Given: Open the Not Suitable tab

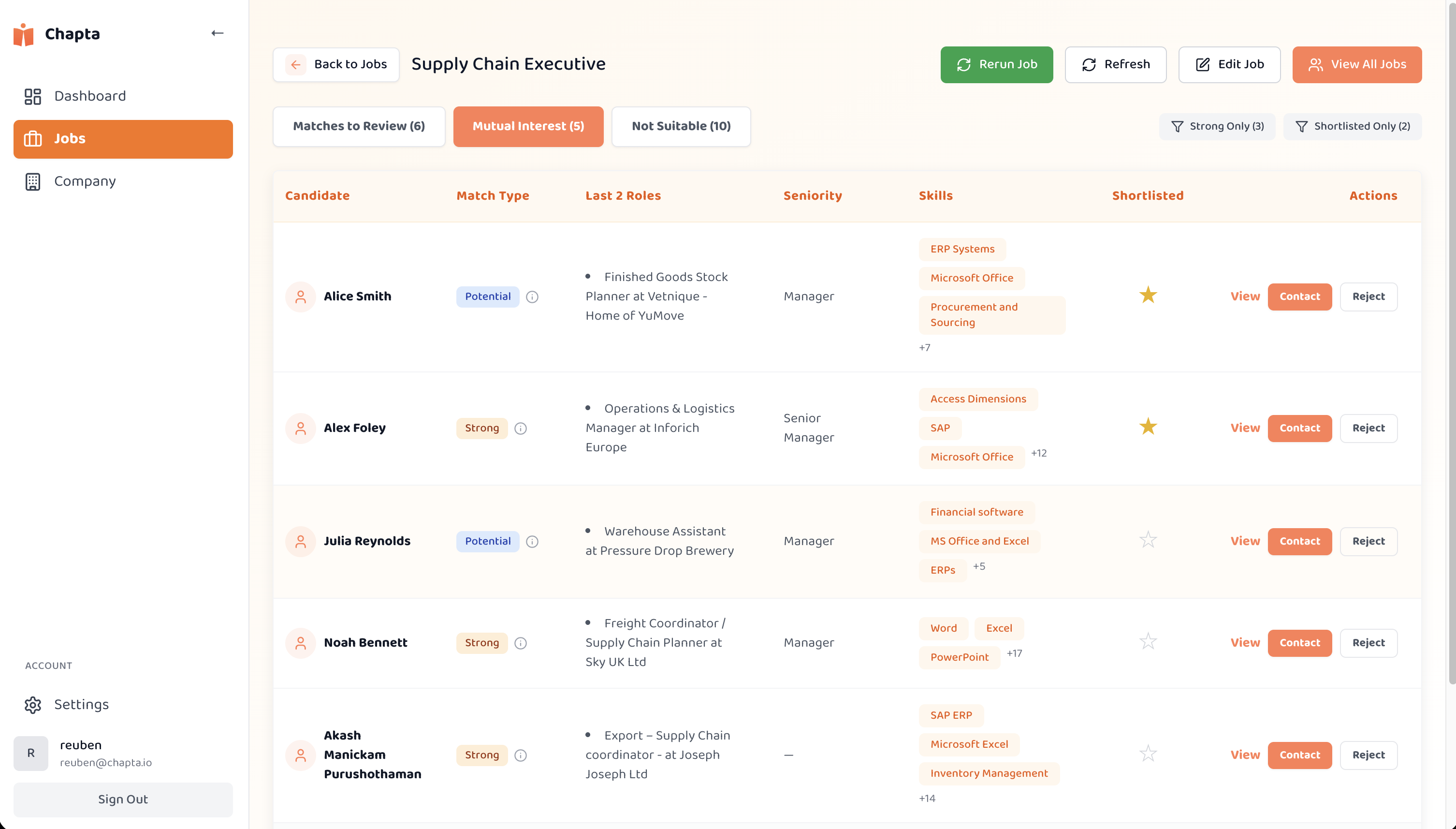Looking at the screenshot, I should (x=681, y=126).
